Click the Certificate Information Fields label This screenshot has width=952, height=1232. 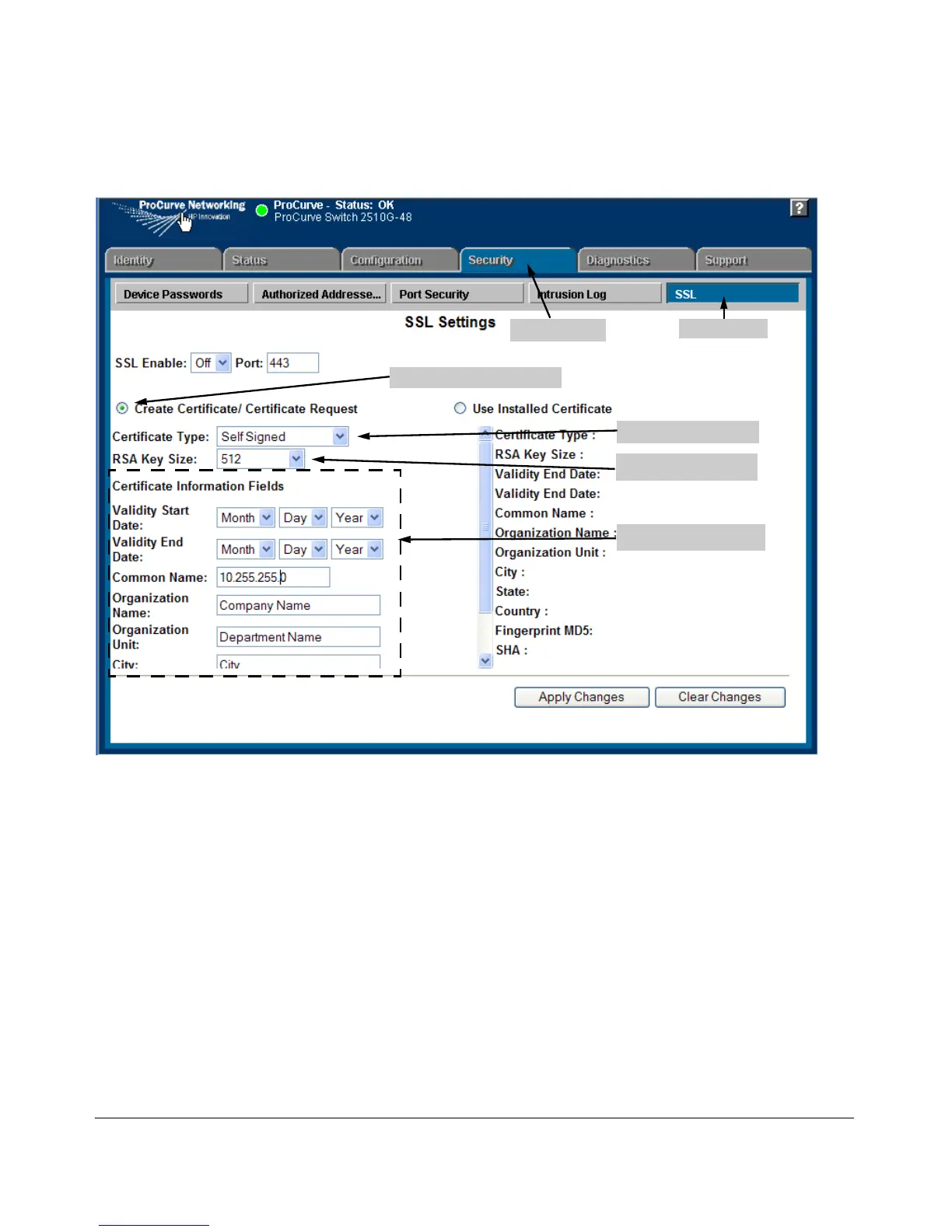pos(198,486)
